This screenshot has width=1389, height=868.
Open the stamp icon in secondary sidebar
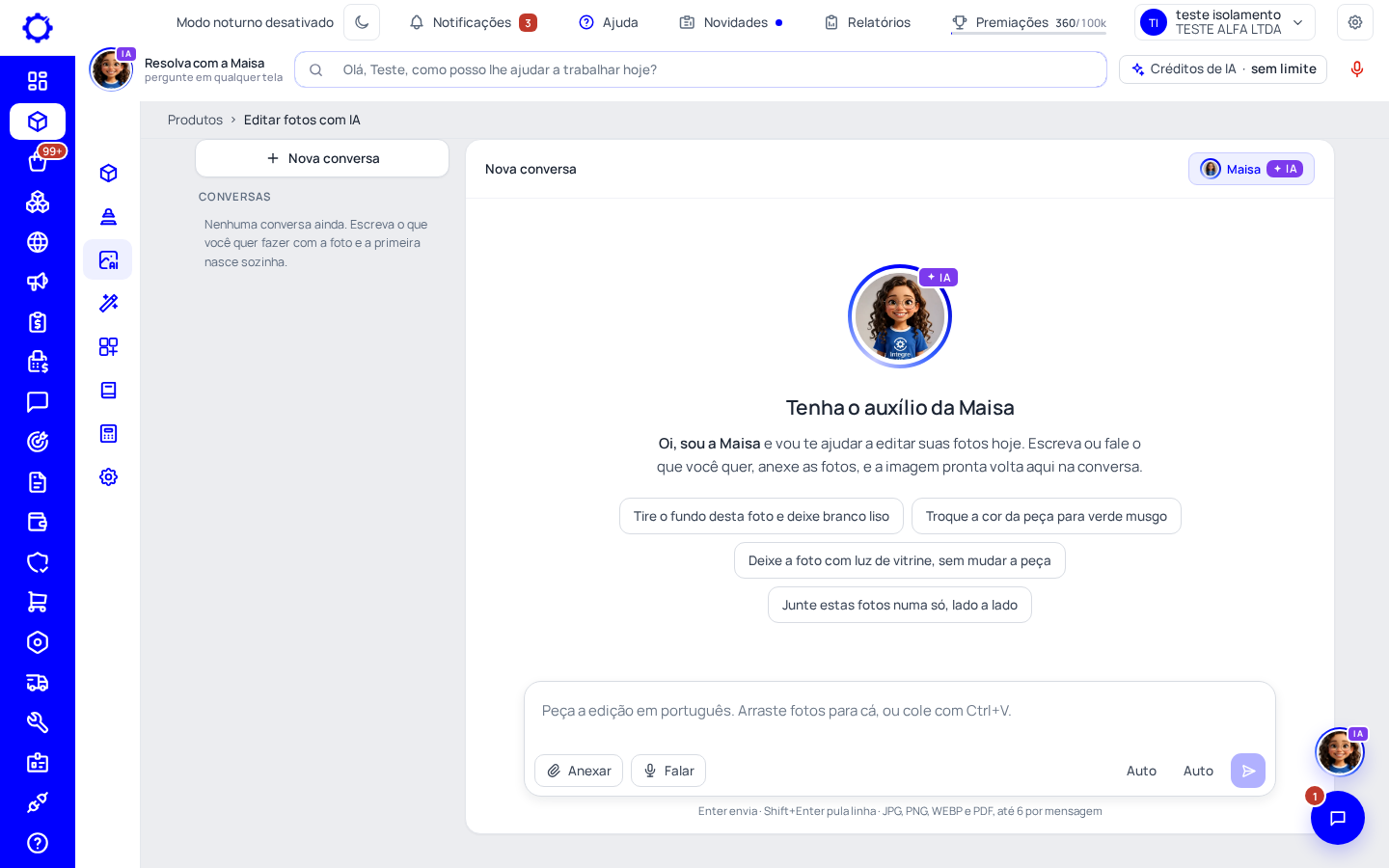[108, 216]
